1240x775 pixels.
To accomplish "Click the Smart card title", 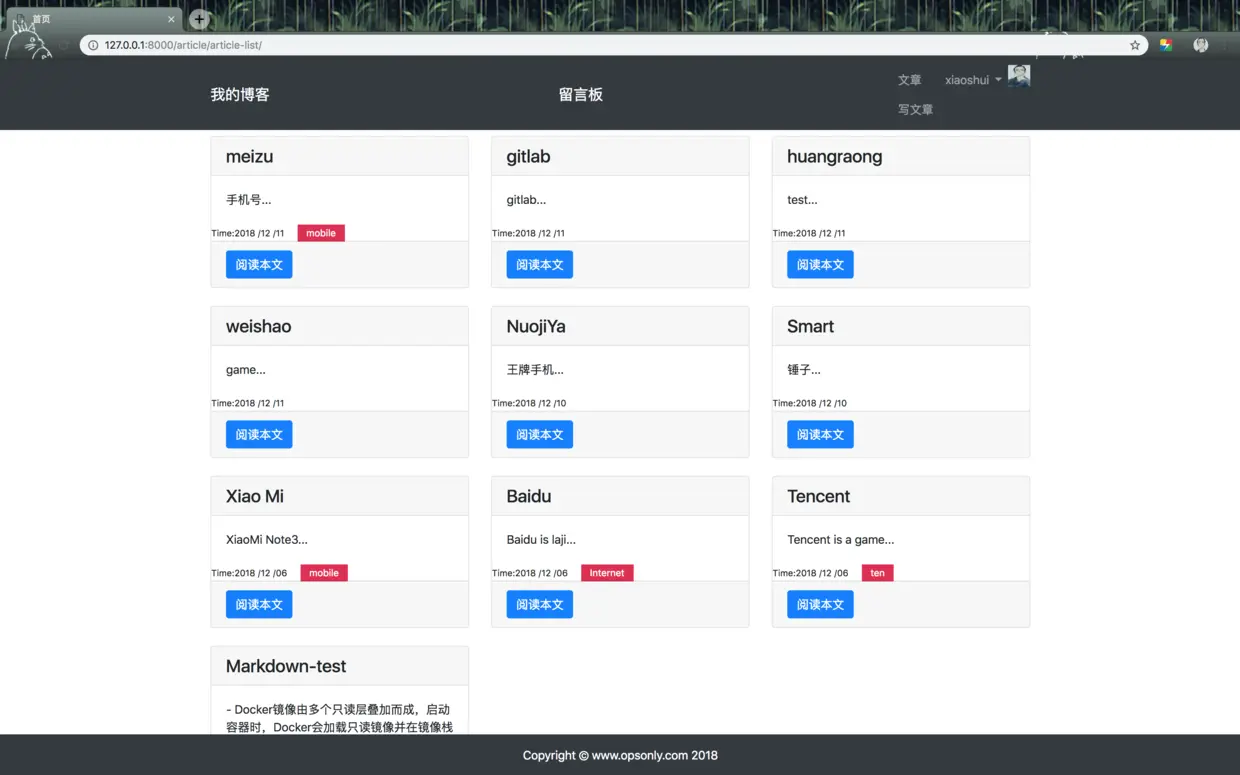I will pyautogui.click(x=810, y=326).
